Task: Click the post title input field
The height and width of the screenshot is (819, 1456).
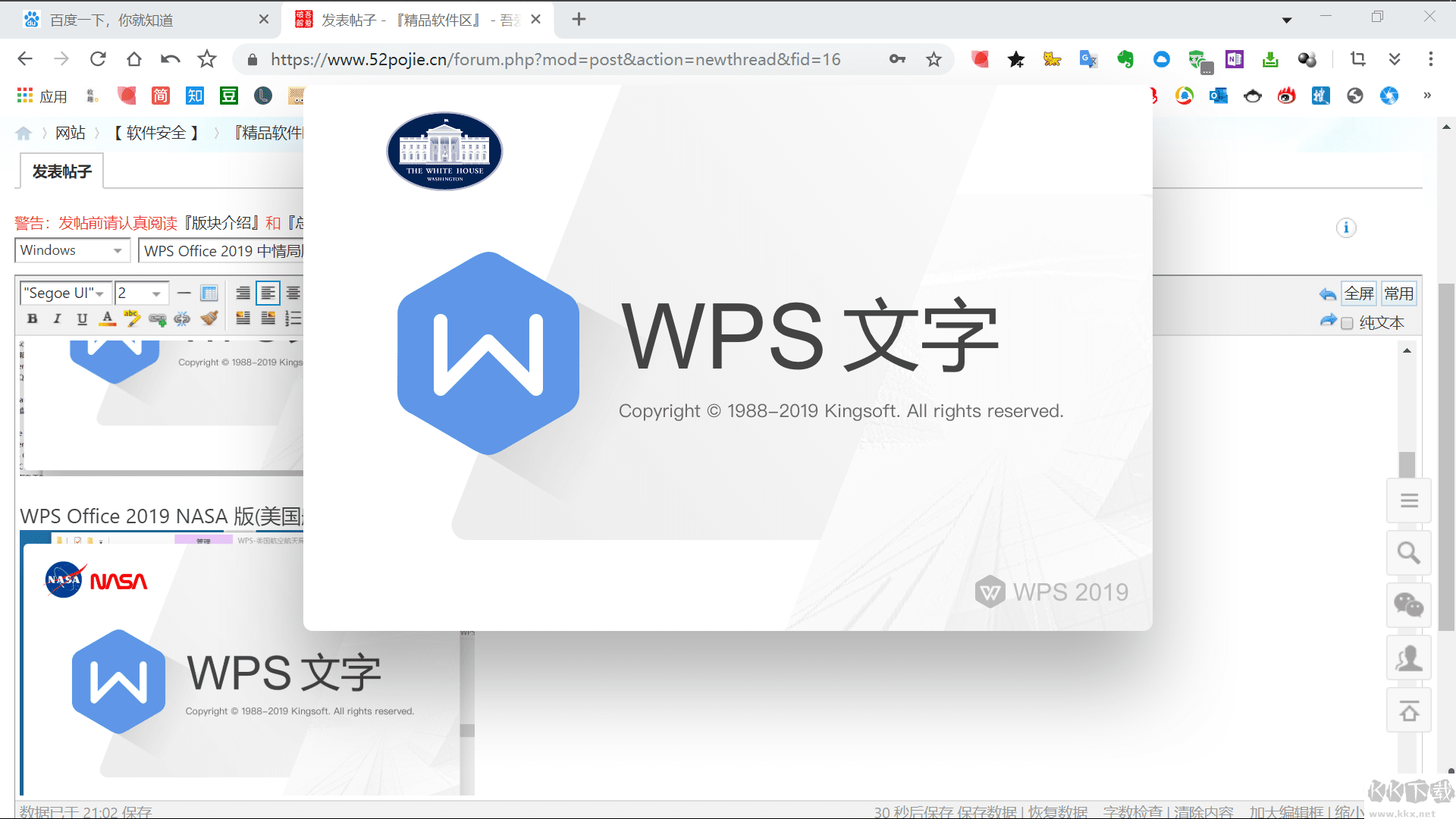Action: pos(221,251)
